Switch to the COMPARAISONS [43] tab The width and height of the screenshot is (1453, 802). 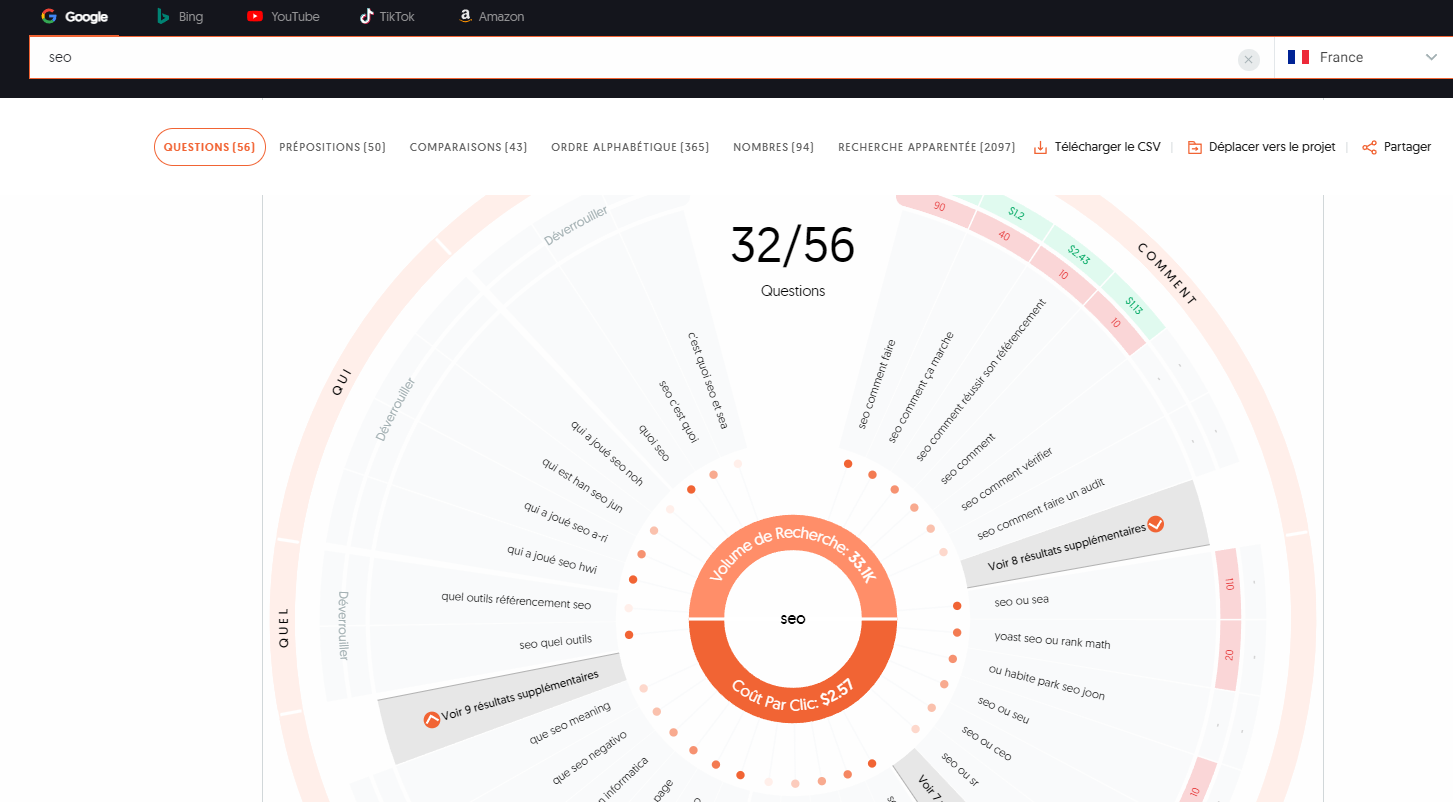click(x=468, y=147)
